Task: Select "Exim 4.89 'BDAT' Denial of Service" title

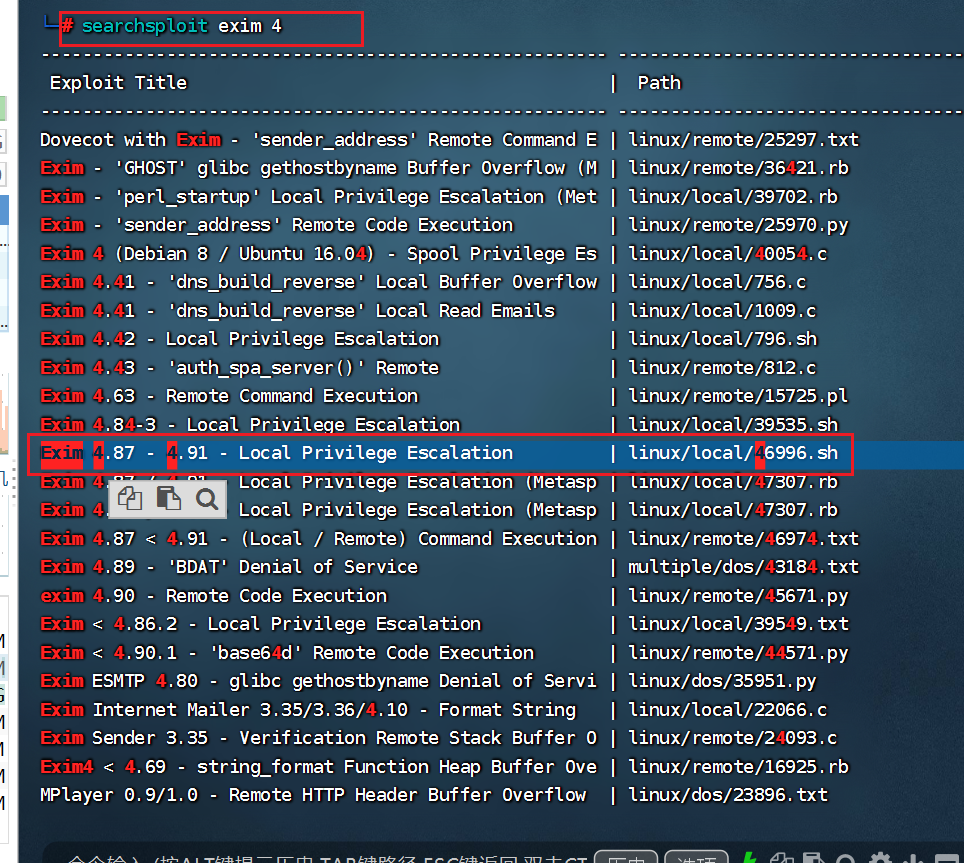Action: 229,567
